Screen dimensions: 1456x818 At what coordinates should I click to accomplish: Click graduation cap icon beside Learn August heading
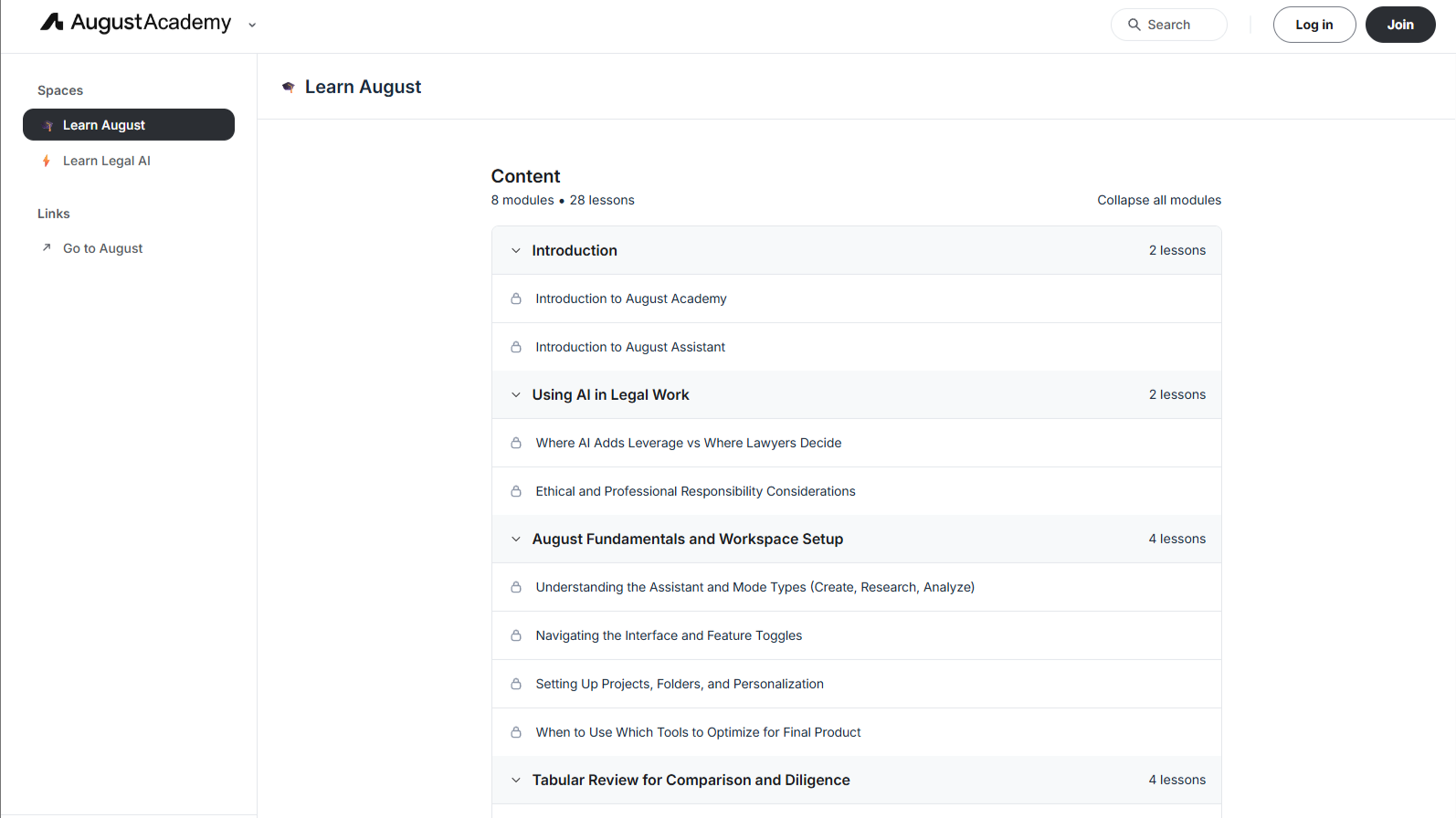[289, 87]
